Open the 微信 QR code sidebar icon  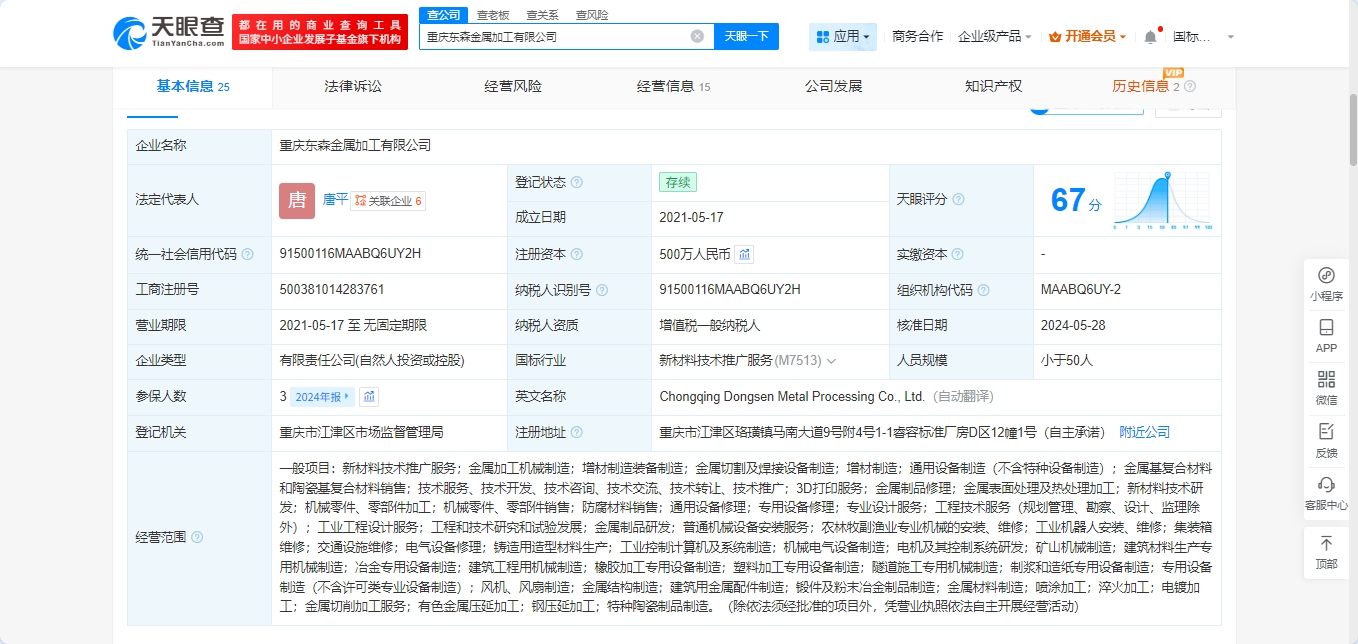tap(1326, 387)
